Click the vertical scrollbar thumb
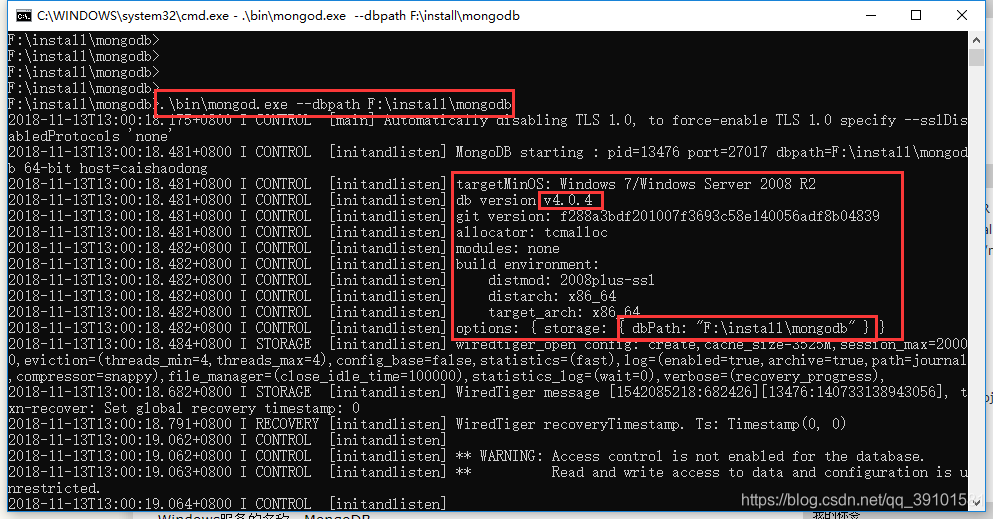The image size is (993, 519). tap(976, 58)
